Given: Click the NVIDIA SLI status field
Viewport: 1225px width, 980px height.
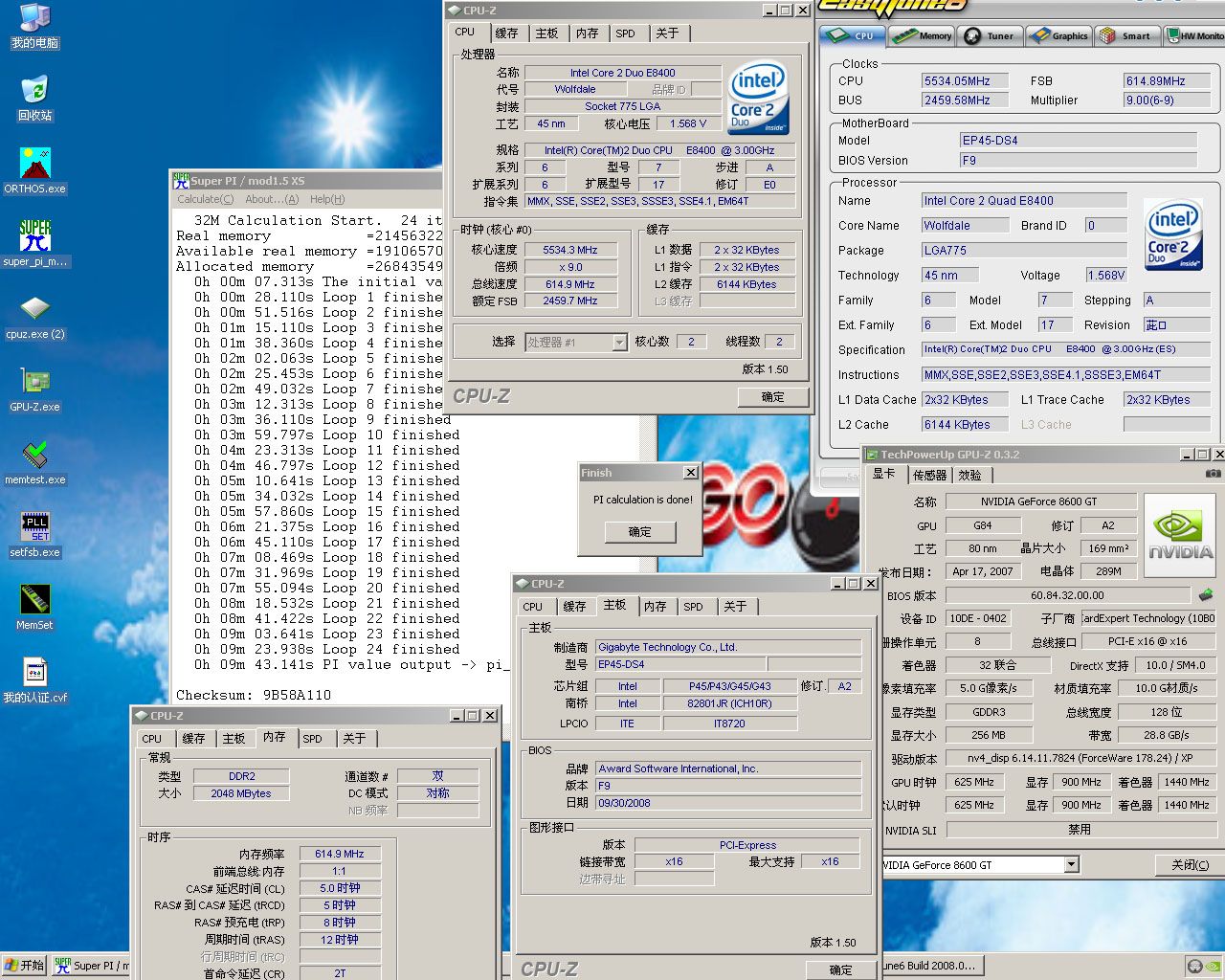Looking at the screenshot, I should pyautogui.click(x=1080, y=830).
